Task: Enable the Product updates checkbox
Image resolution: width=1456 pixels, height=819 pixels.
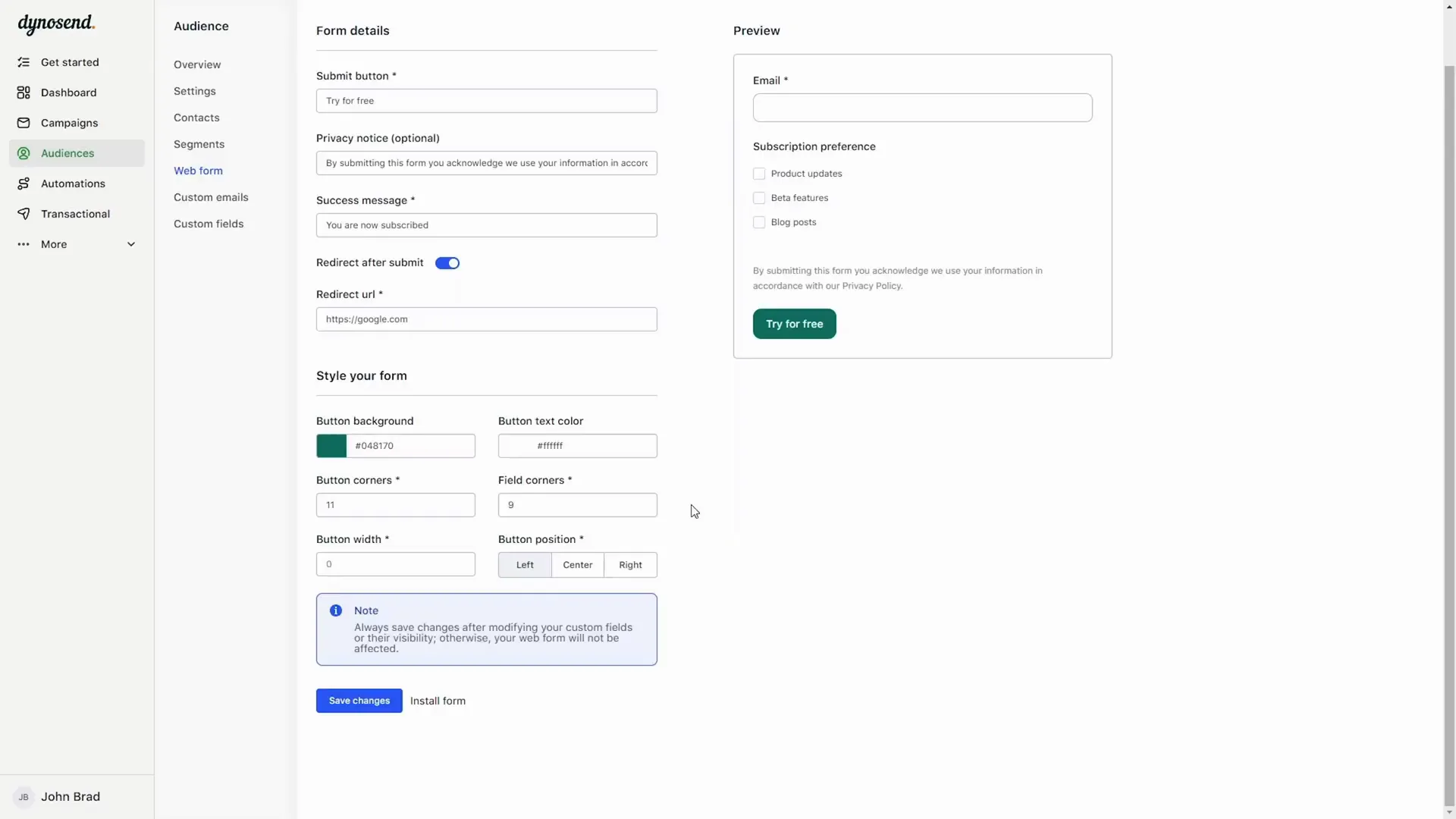Action: click(x=759, y=173)
